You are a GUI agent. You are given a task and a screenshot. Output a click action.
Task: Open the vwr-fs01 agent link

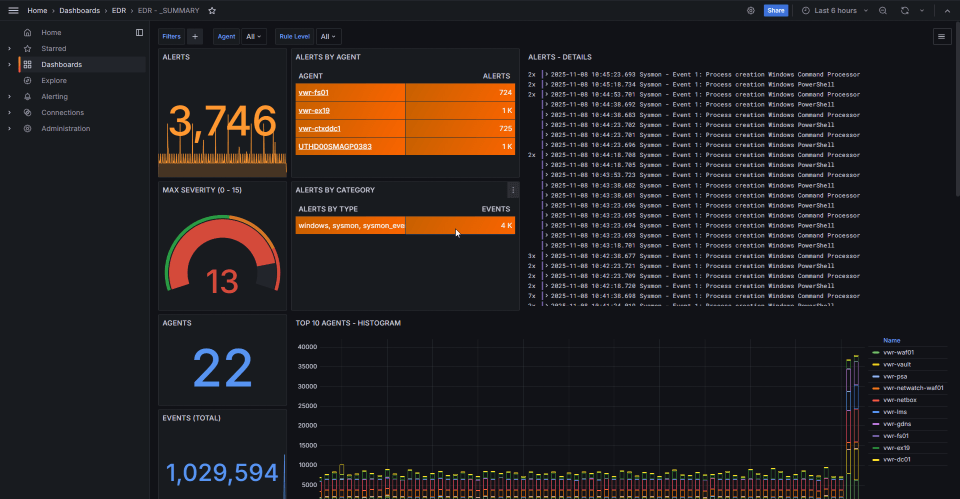click(x=313, y=92)
